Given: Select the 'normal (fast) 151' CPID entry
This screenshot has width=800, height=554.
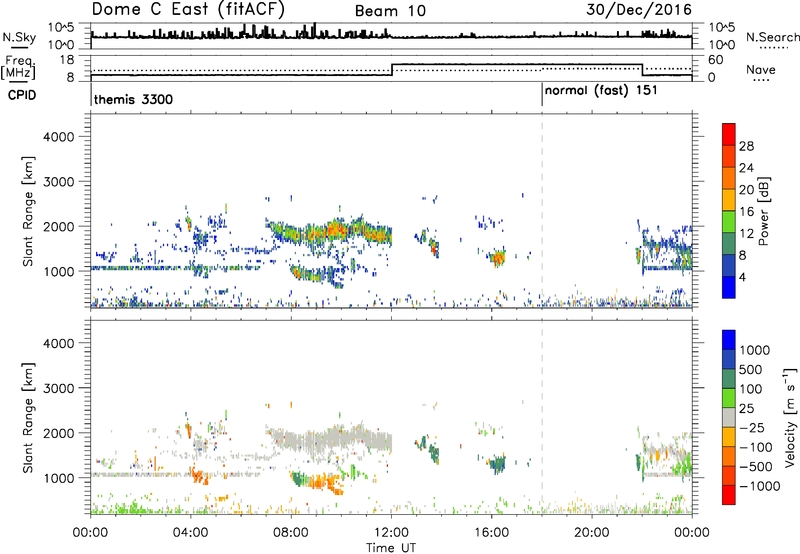Looking at the screenshot, I should (x=601, y=91).
